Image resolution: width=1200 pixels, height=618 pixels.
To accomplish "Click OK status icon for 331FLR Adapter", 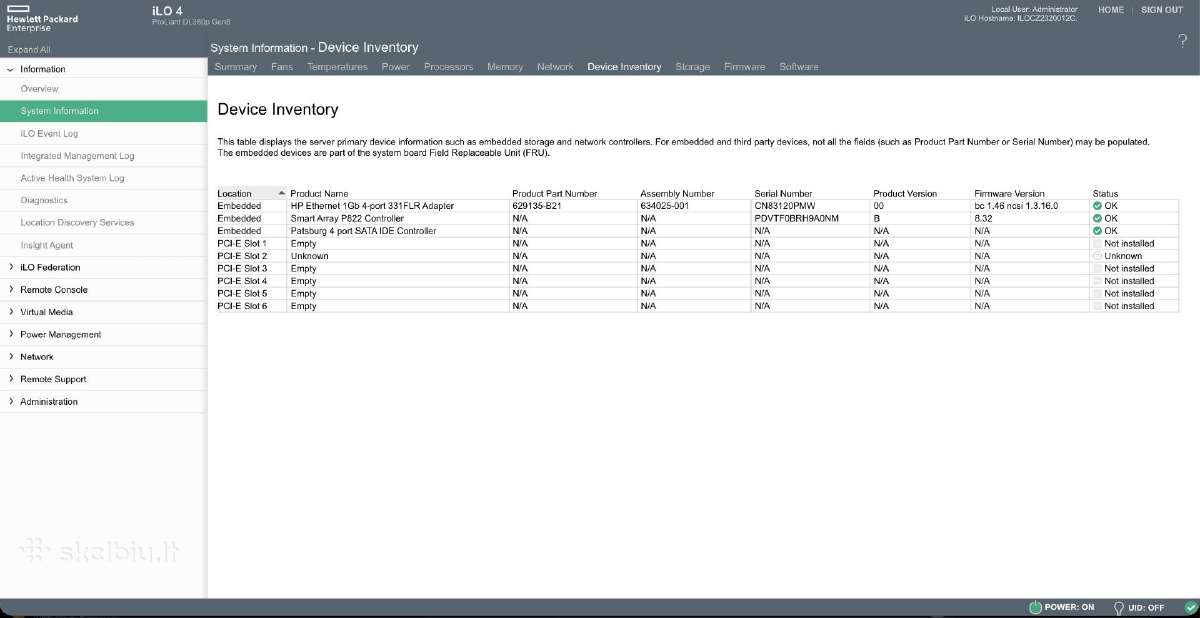I will click(1097, 206).
